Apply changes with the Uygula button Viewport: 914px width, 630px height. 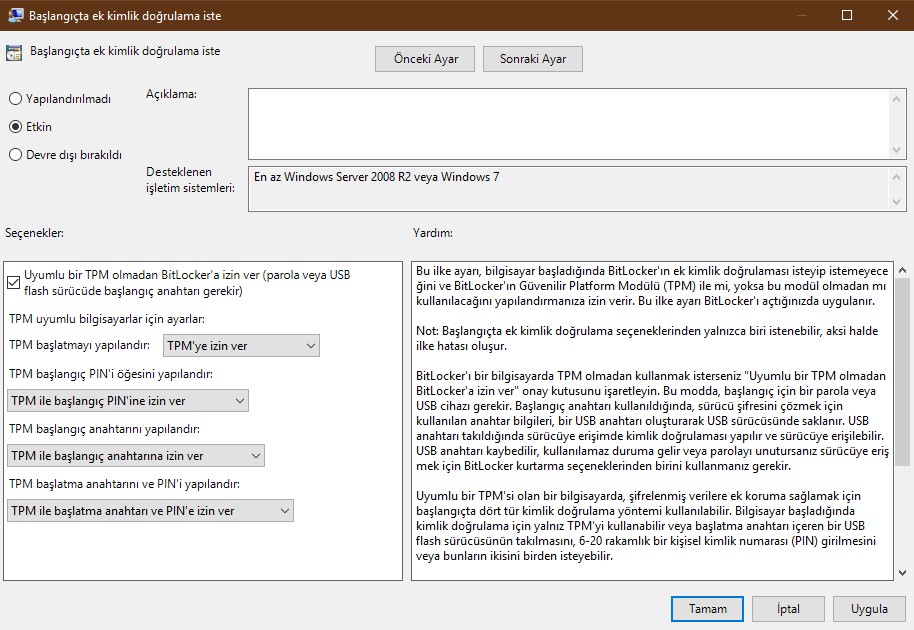point(869,608)
